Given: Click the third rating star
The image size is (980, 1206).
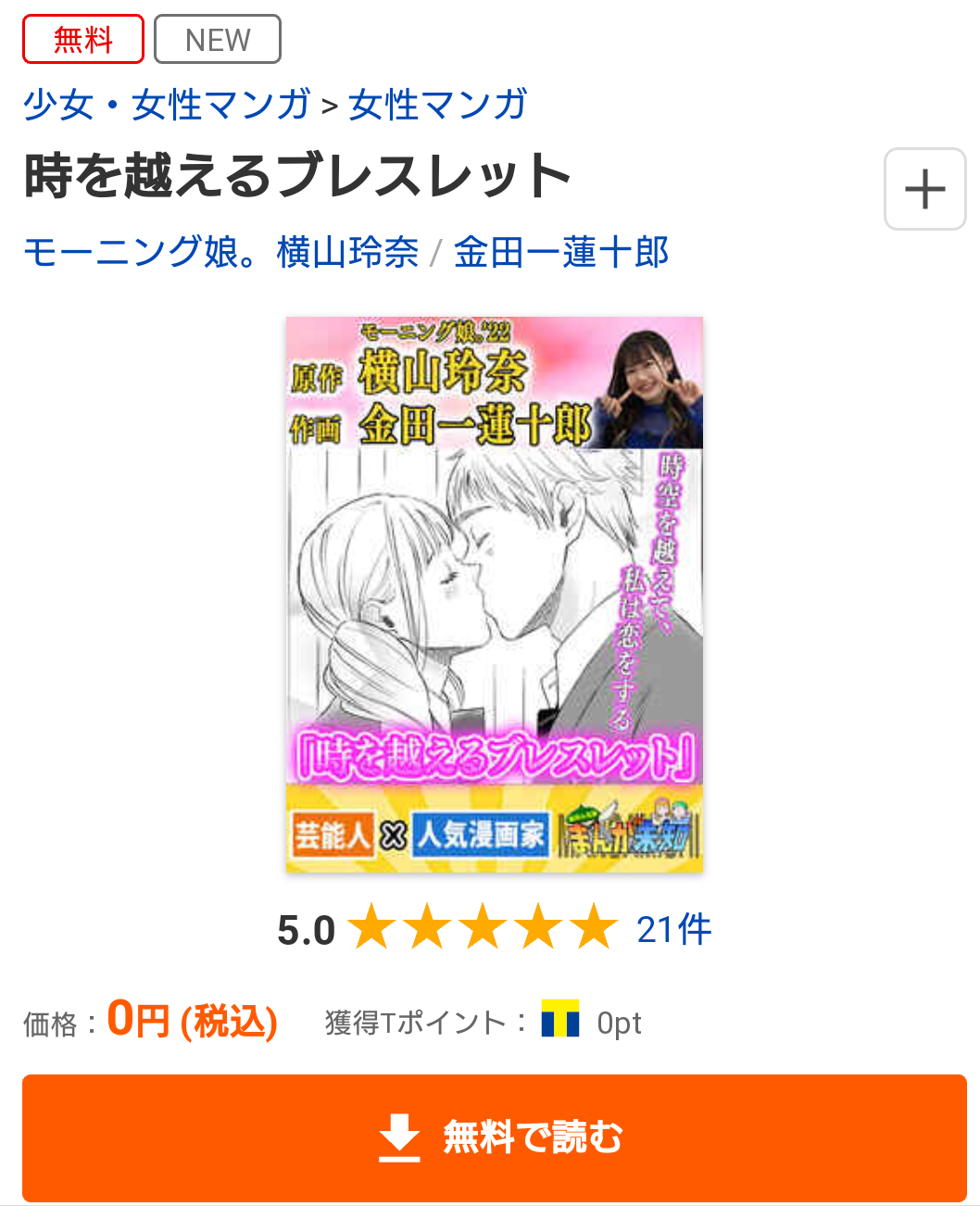Looking at the screenshot, I should click(484, 927).
